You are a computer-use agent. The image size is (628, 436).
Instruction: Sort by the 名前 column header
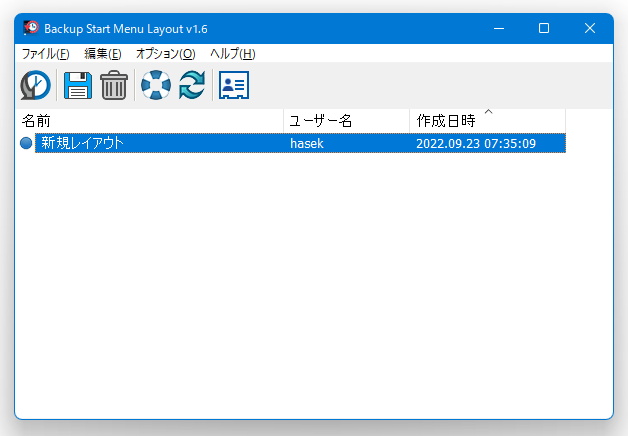click(x=149, y=121)
